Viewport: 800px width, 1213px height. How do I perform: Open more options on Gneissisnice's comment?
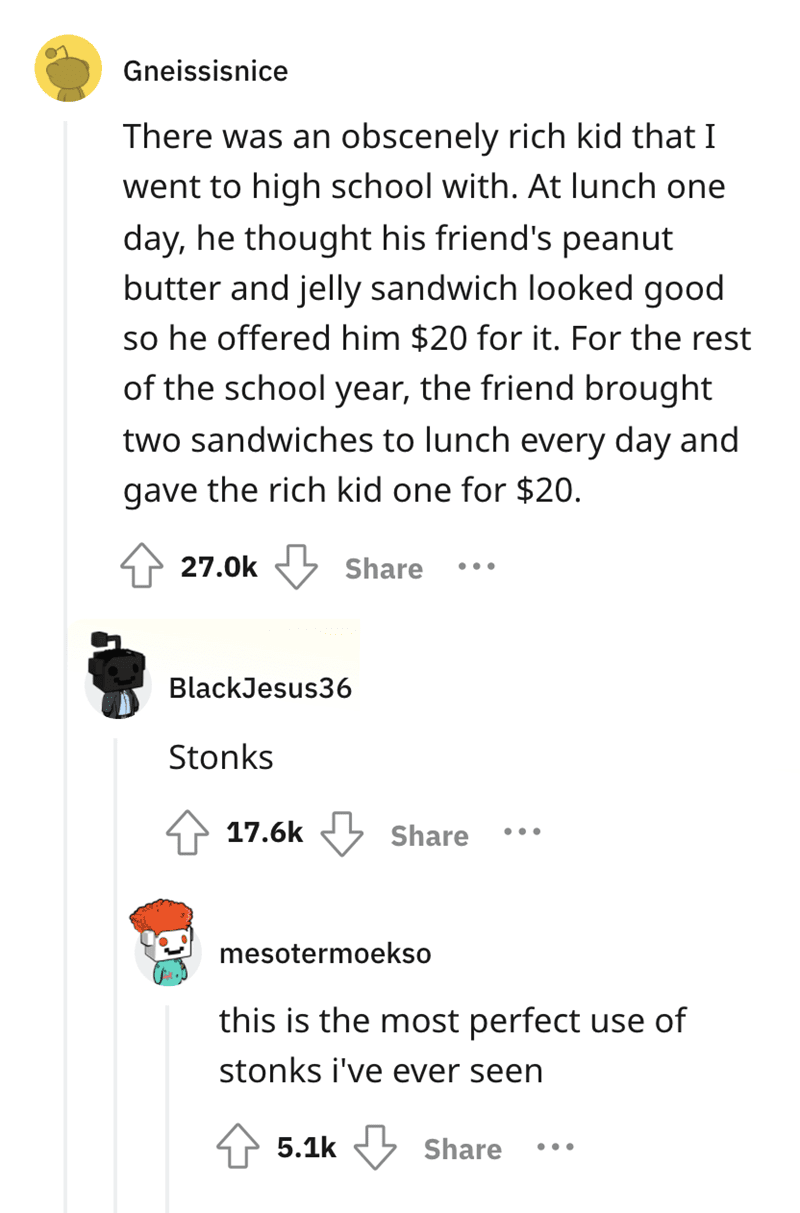click(476, 568)
